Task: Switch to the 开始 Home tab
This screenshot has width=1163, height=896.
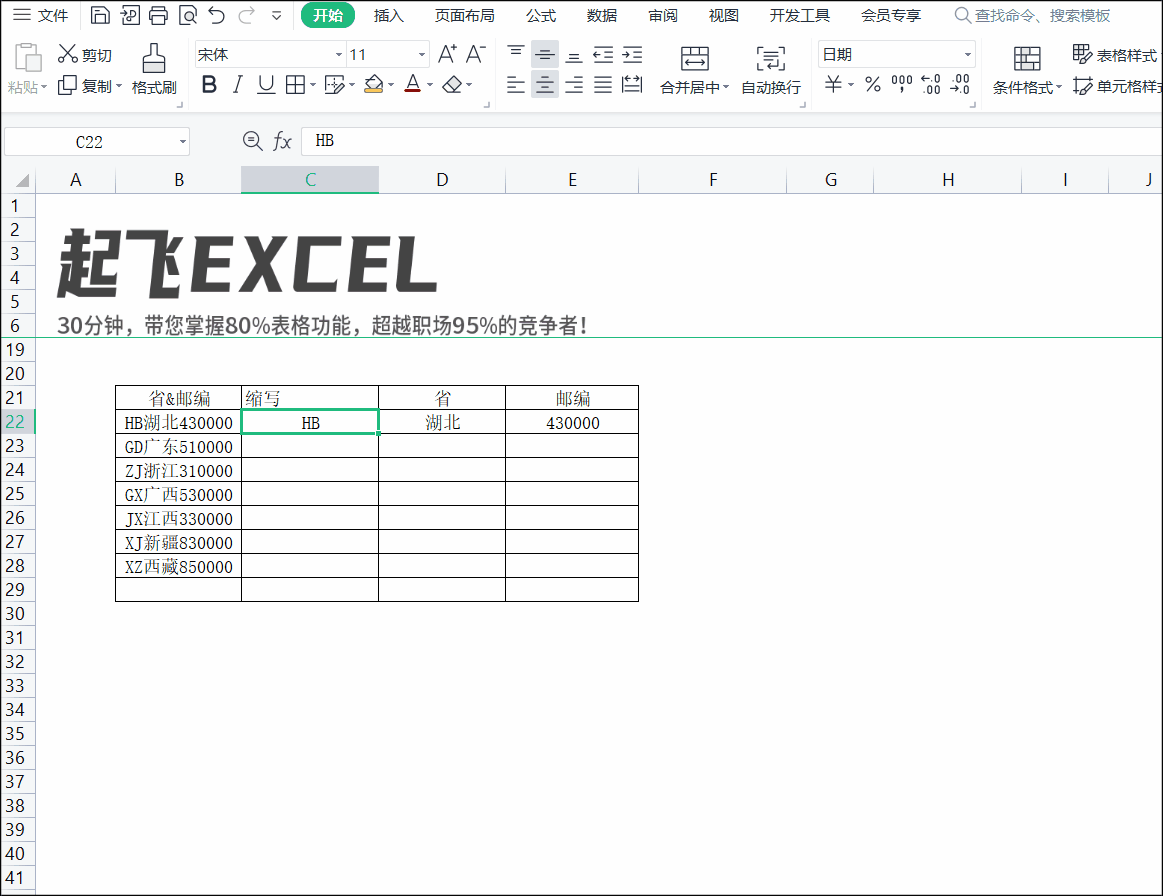Action: [328, 15]
